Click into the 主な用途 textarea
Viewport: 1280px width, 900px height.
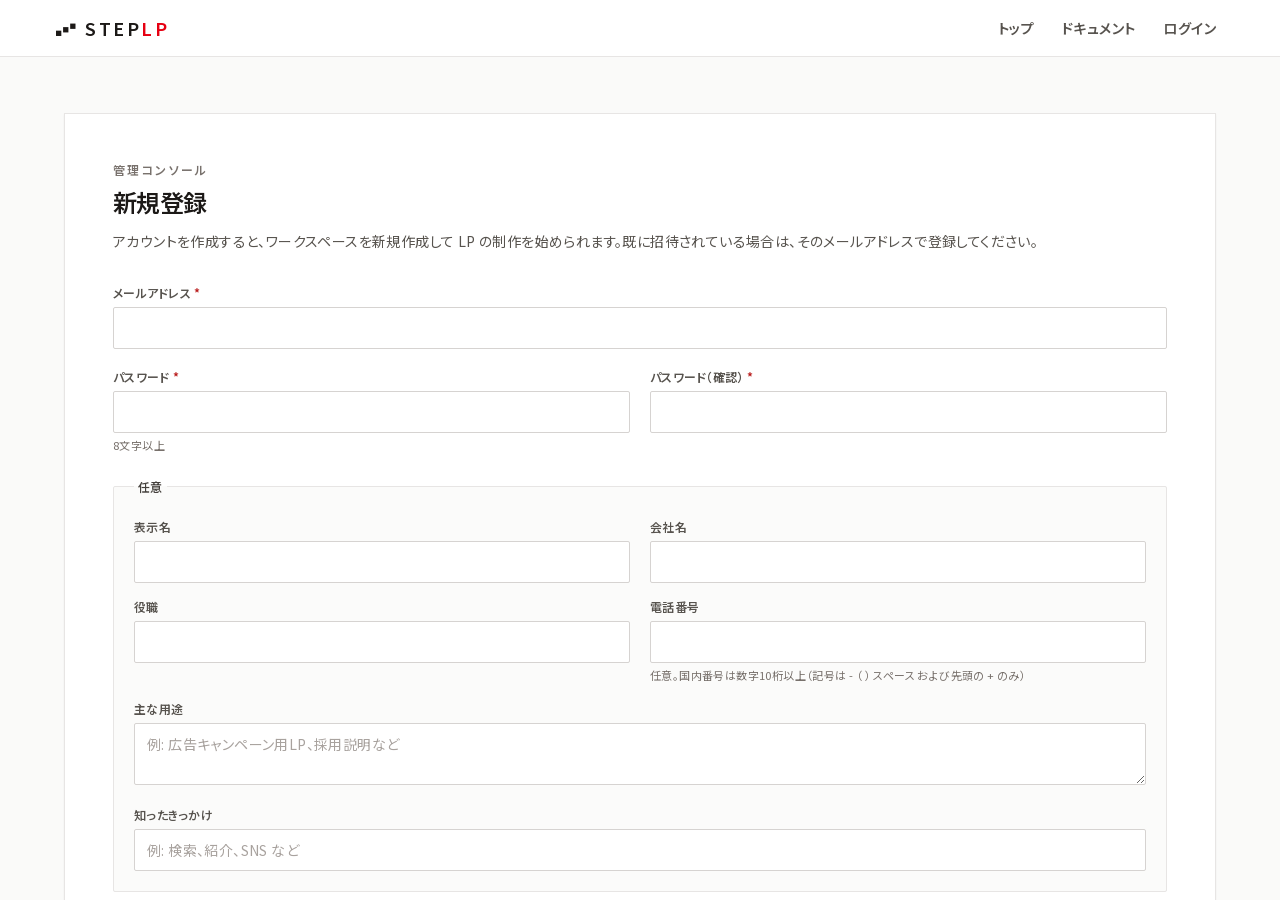[640, 754]
